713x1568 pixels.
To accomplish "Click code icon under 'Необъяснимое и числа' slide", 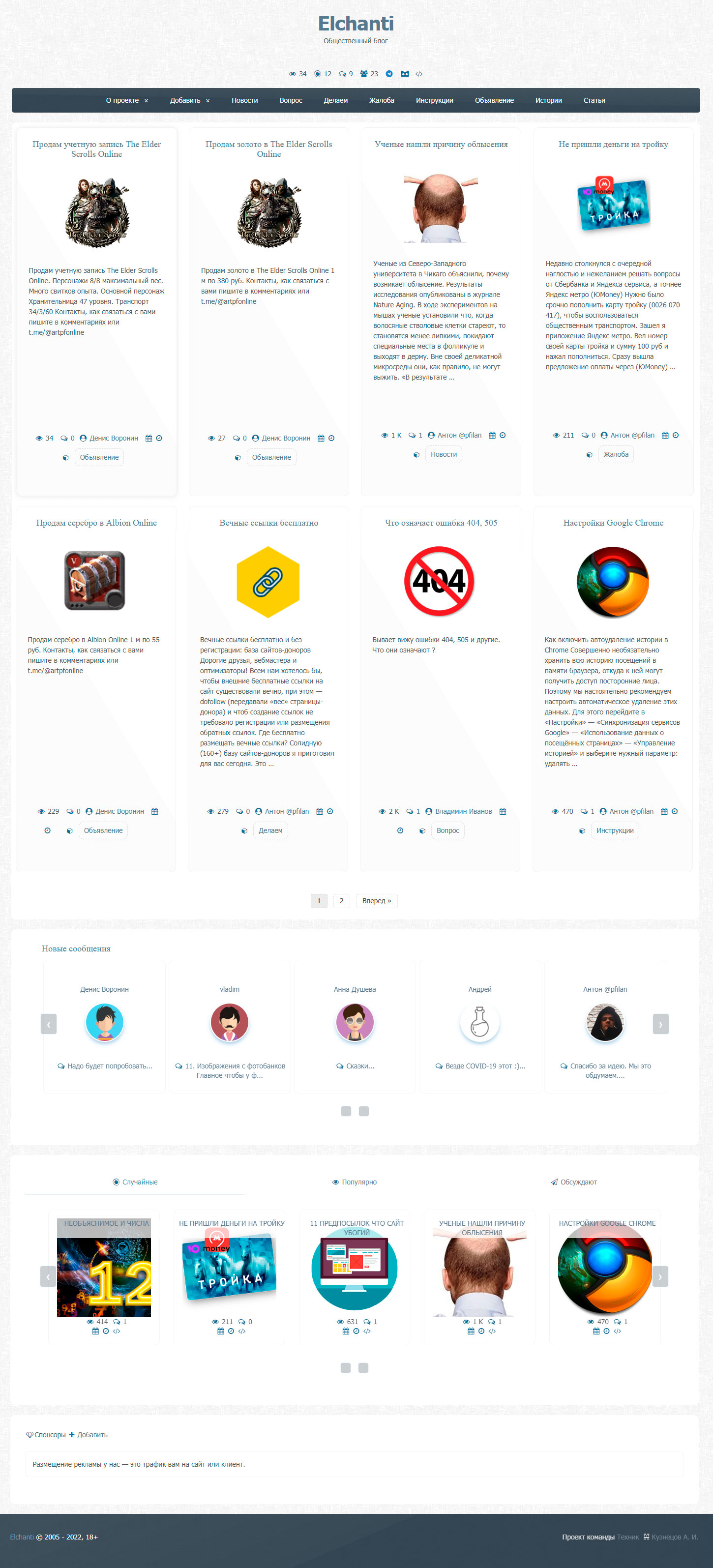I will point(117,1331).
